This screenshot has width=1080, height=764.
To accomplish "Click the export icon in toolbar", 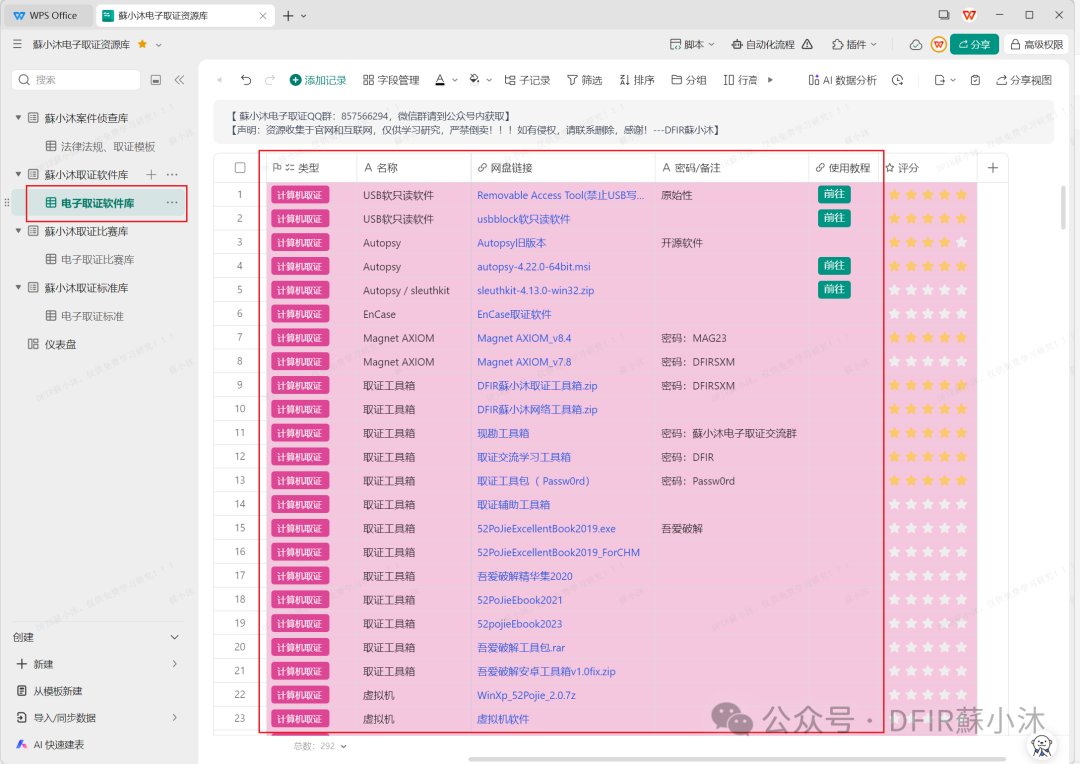I will point(939,80).
